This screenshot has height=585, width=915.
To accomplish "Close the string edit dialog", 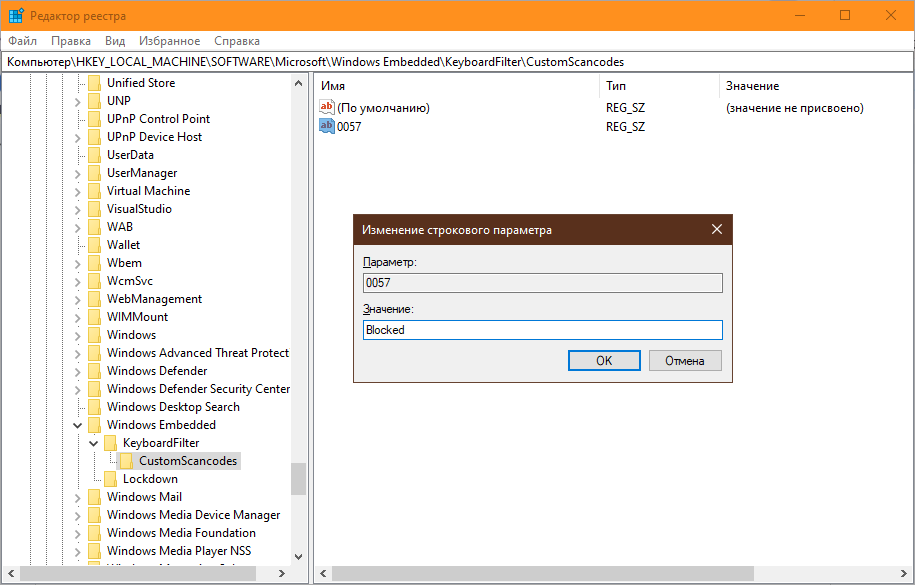I will click(x=717, y=229).
